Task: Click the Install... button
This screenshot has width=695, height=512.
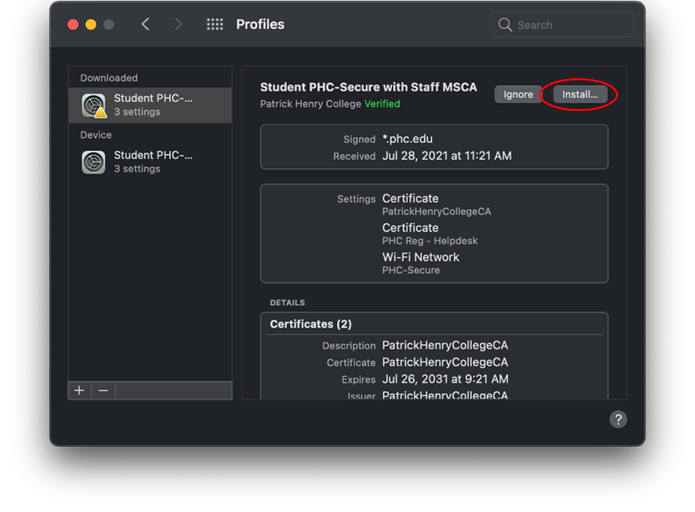Action: tap(580, 94)
